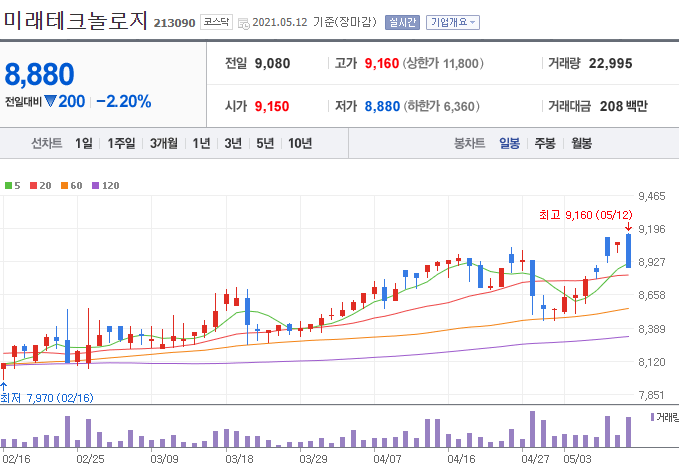Click the 거래량 value 22,995
This screenshot has height=472, width=679.
tap(611, 64)
